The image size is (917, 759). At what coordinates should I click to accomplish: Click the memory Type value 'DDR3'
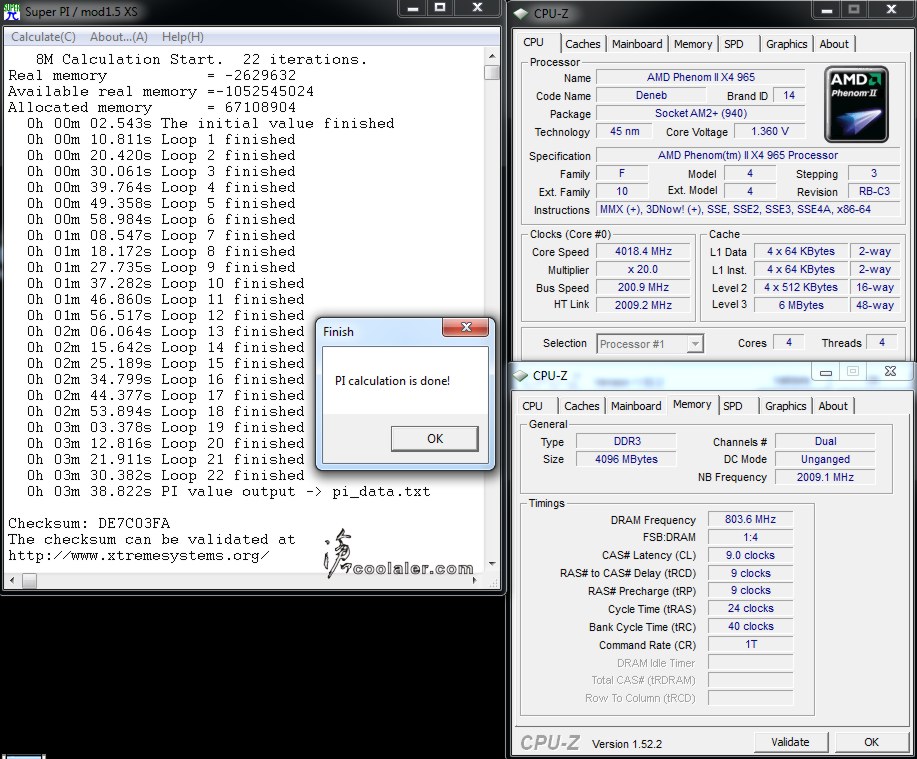tap(626, 441)
